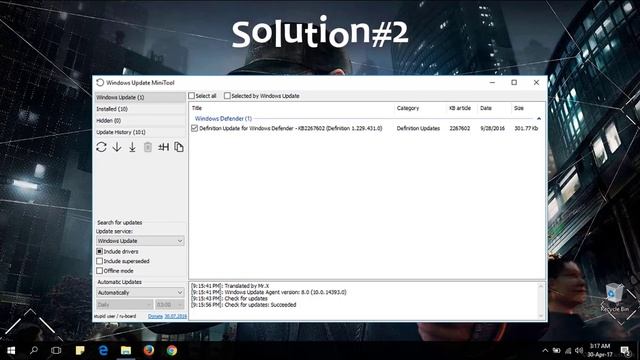Sort by the Category column header

tap(420, 108)
